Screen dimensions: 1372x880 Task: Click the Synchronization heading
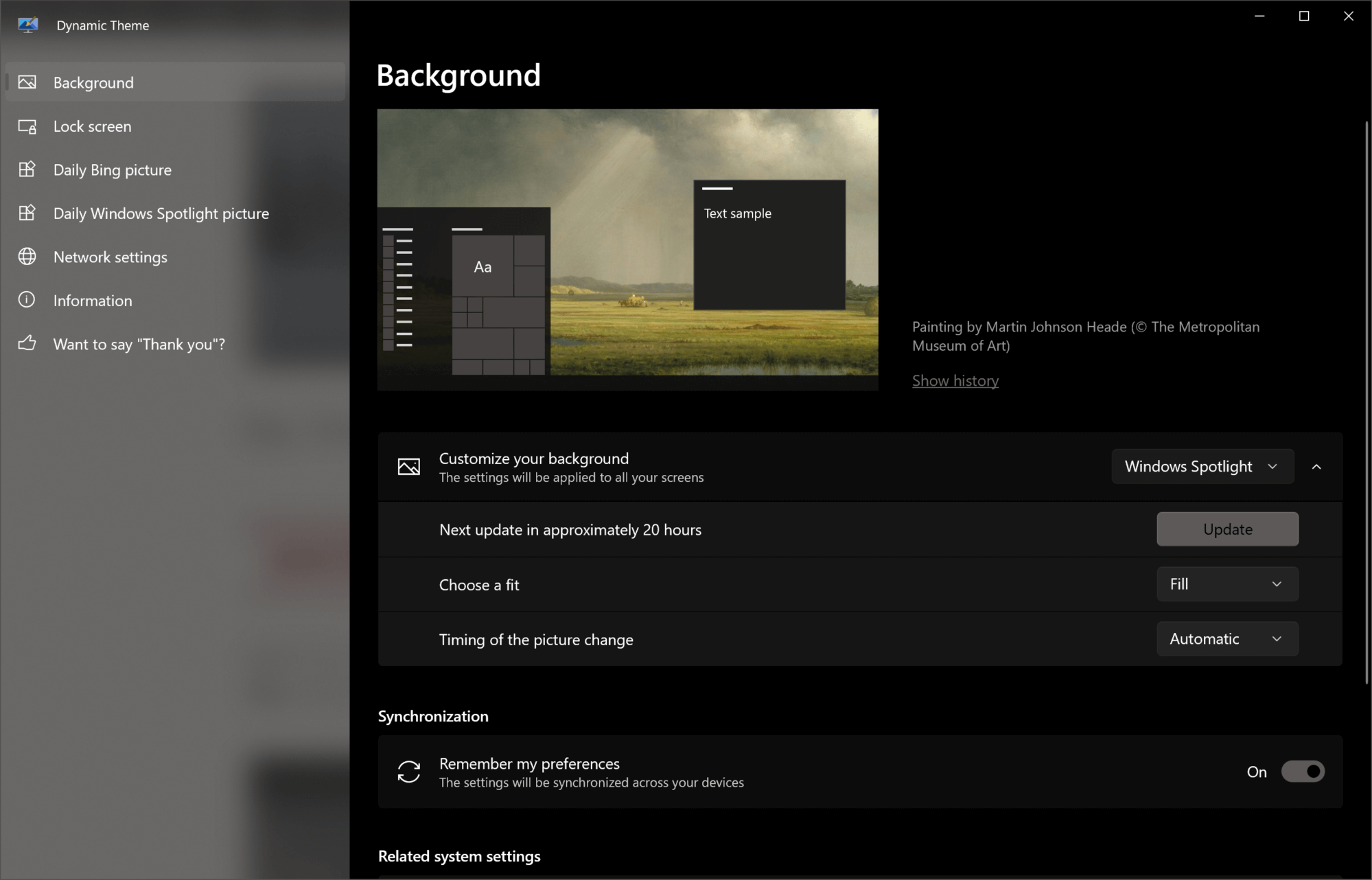coord(433,716)
